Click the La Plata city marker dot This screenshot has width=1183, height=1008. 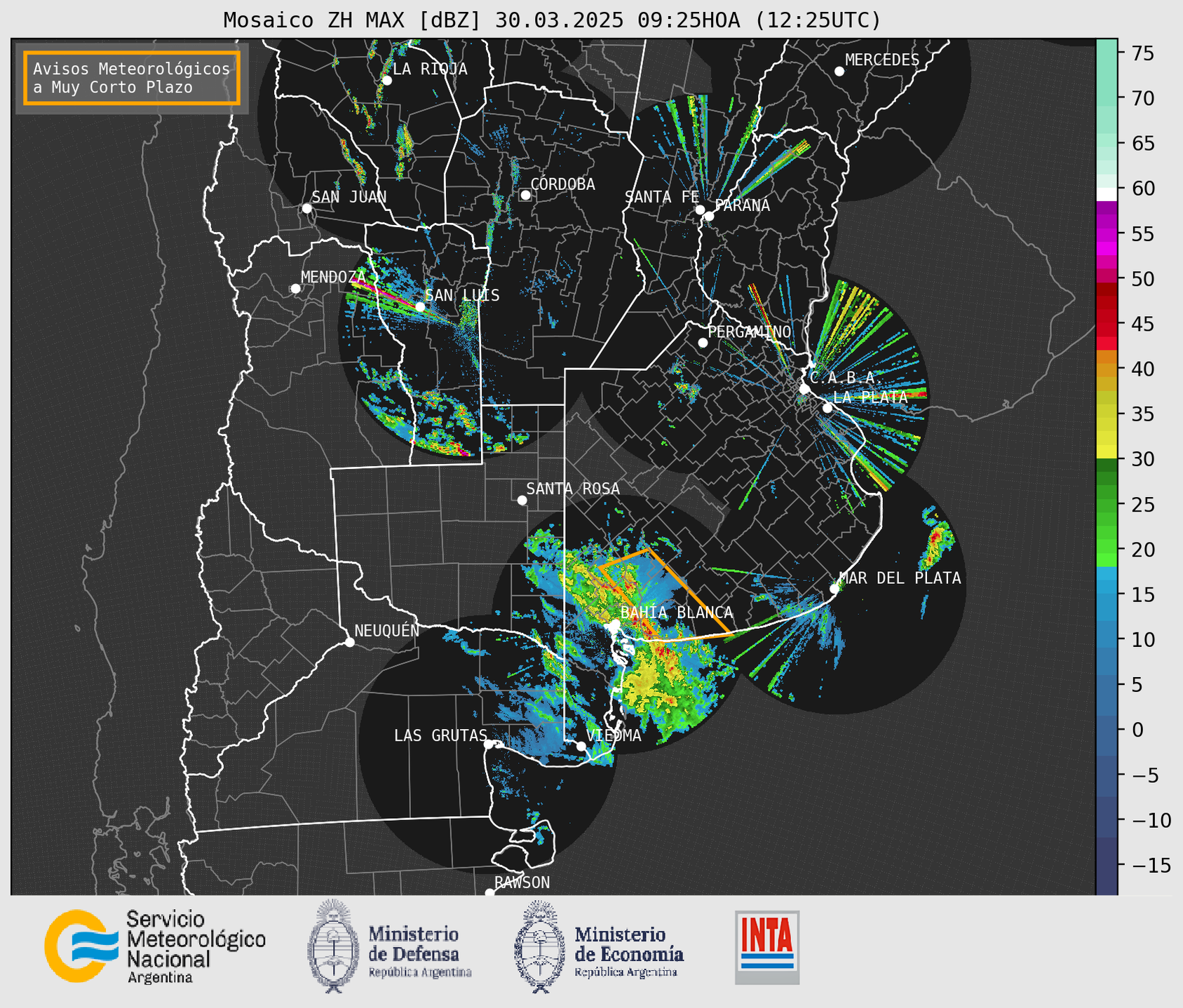coord(827,408)
